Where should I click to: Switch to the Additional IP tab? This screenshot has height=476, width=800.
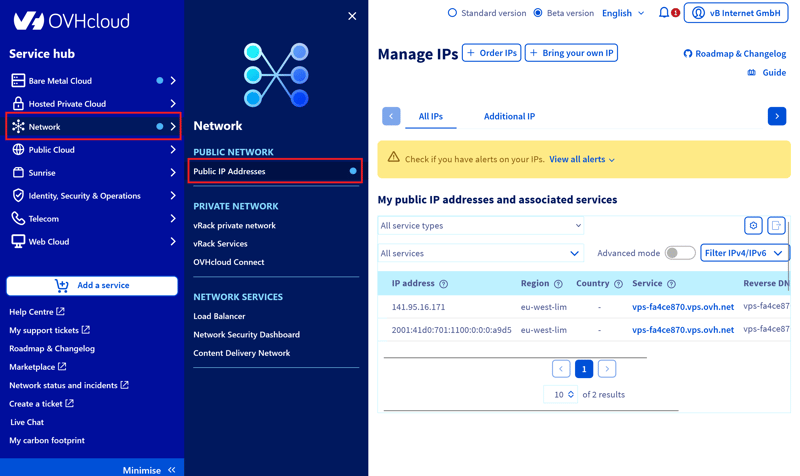509,116
